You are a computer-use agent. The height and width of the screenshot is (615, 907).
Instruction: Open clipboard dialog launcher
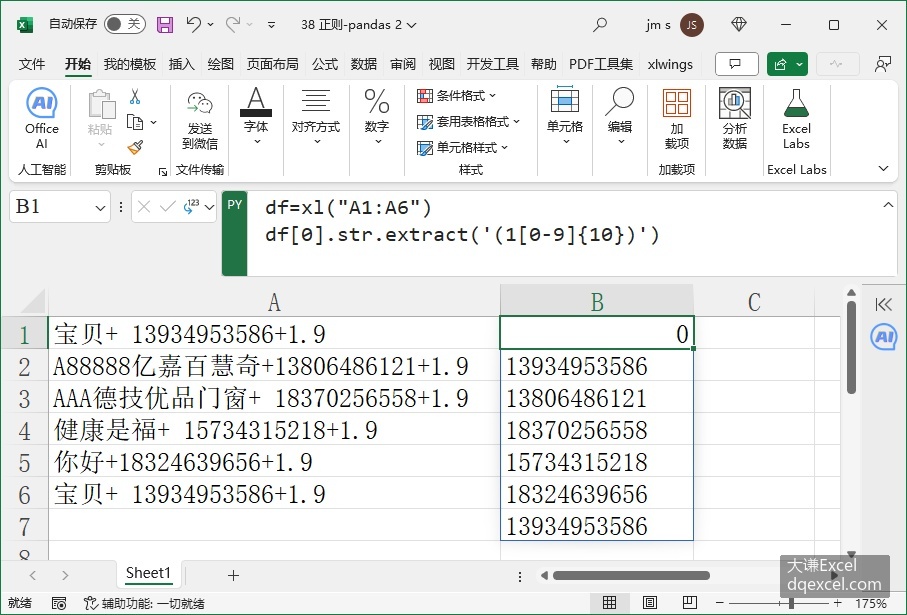(163, 172)
